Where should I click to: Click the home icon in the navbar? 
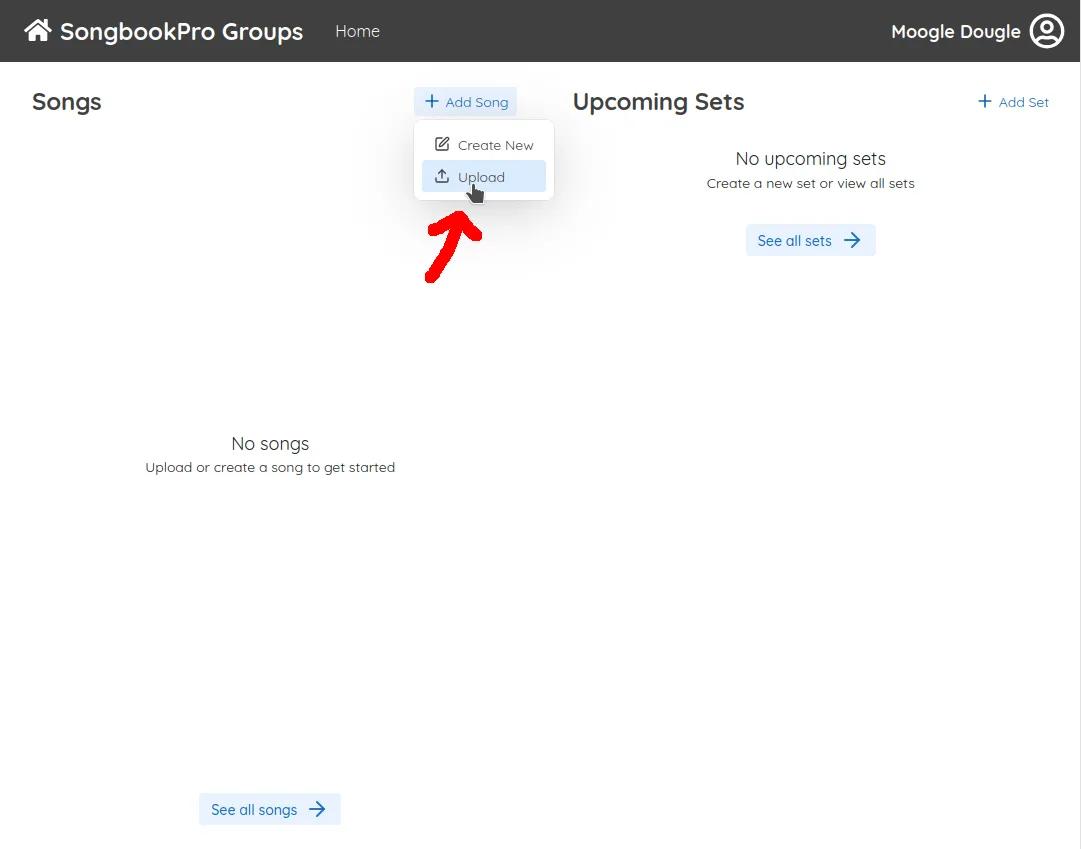37,30
